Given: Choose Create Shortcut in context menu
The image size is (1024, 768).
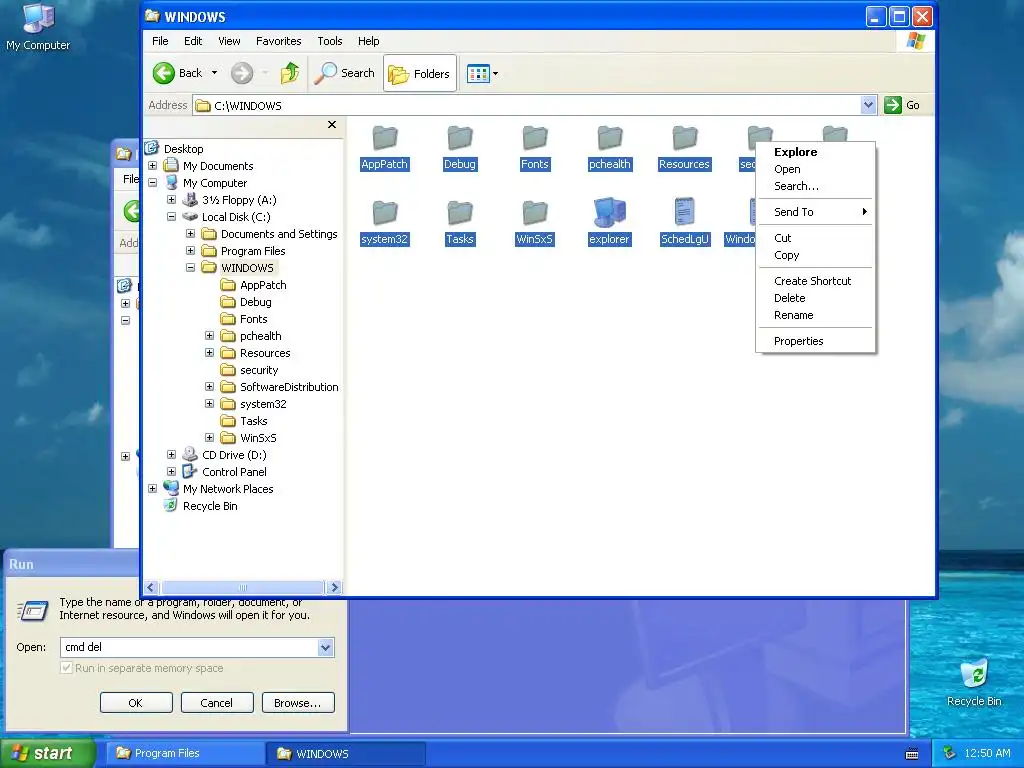Looking at the screenshot, I should point(815,281).
